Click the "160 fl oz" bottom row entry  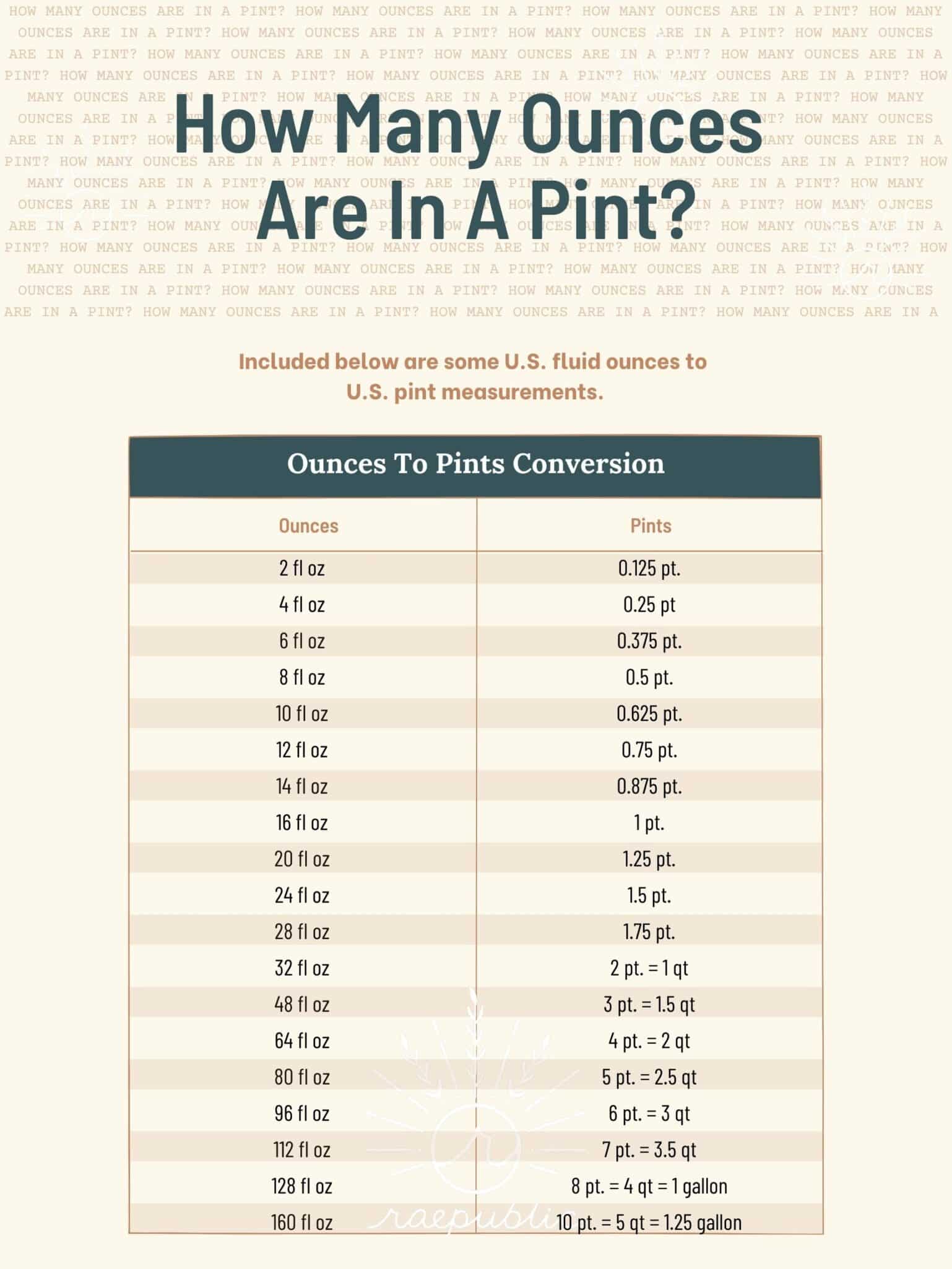click(302, 1223)
